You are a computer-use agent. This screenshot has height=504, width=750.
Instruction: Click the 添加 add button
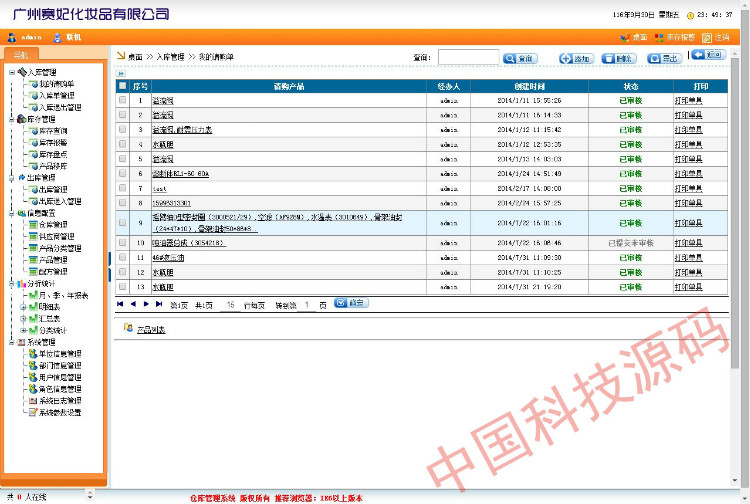click(x=575, y=59)
